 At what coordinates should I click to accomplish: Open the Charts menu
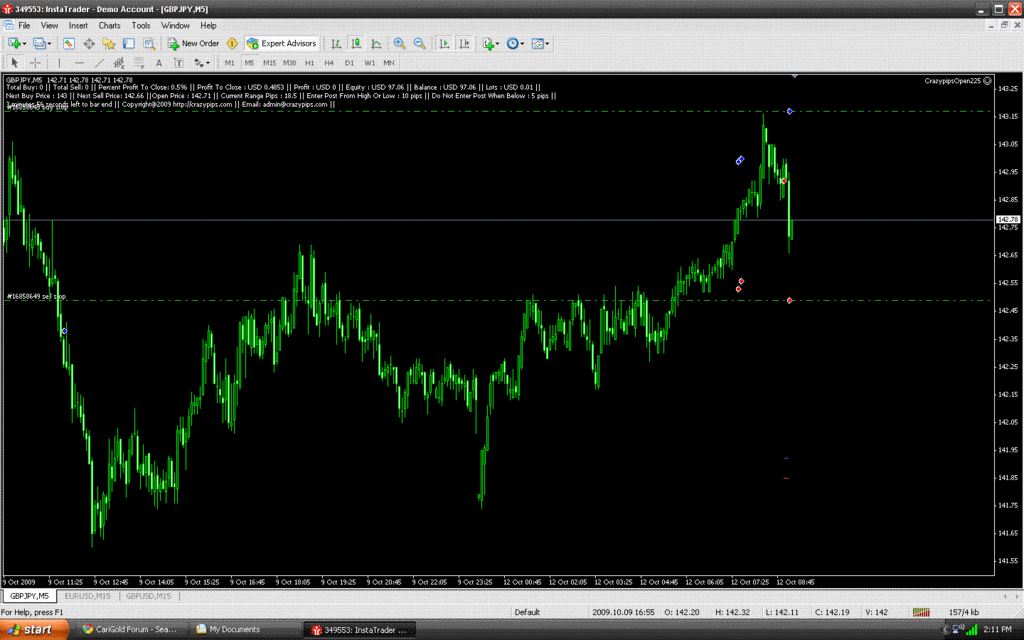click(x=109, y=25)
